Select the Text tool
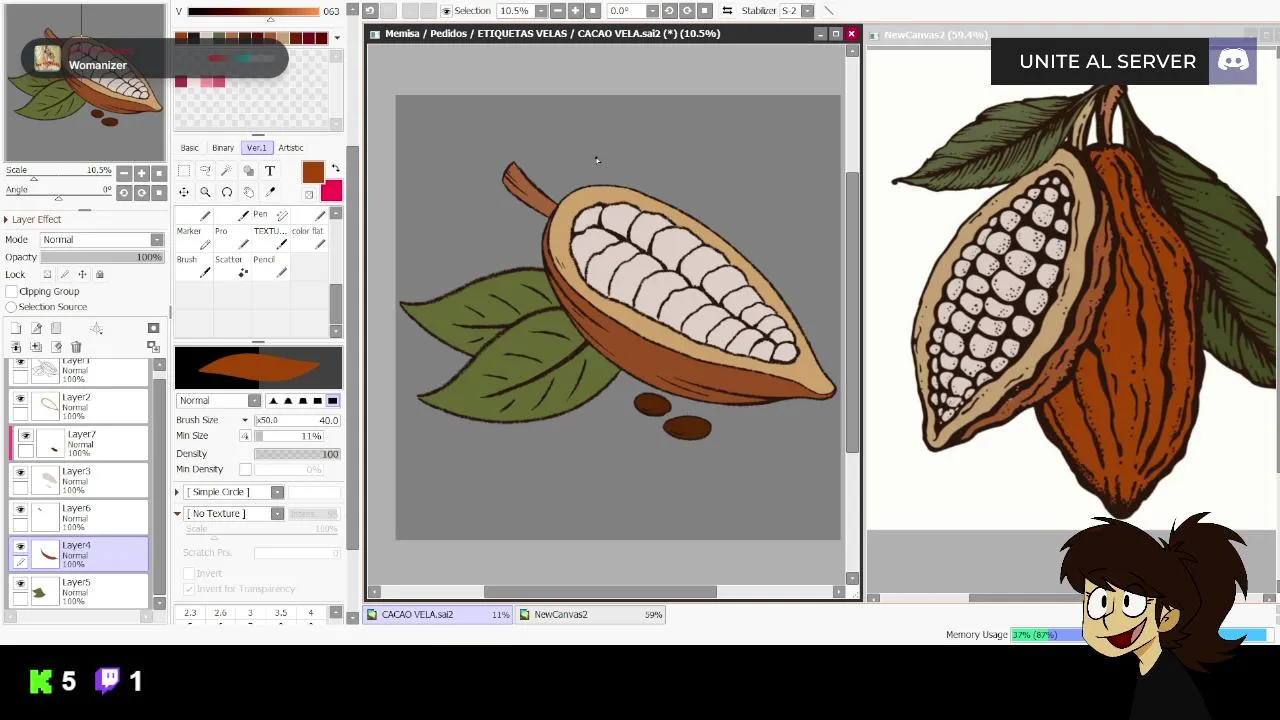Screen dimensions: 1280x720 pyautogui.click(x=270, y=171)
